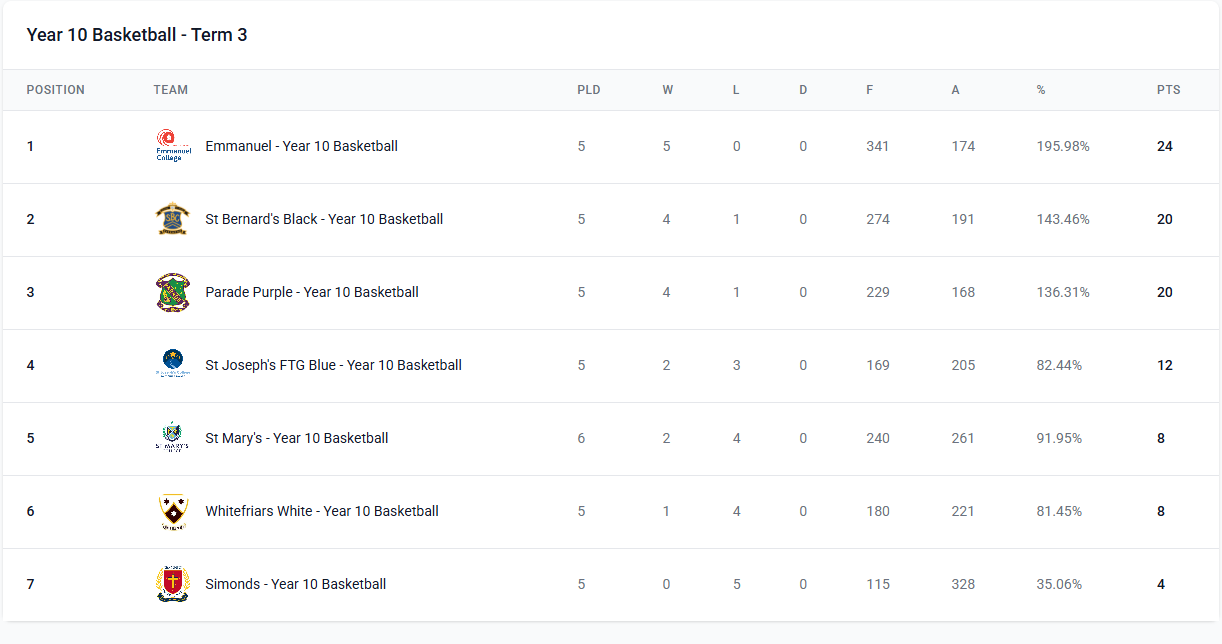Screen dimensions: 1222x644
Task: Click the St Bernard's Black crest icon
Action: tap(172, 219)
